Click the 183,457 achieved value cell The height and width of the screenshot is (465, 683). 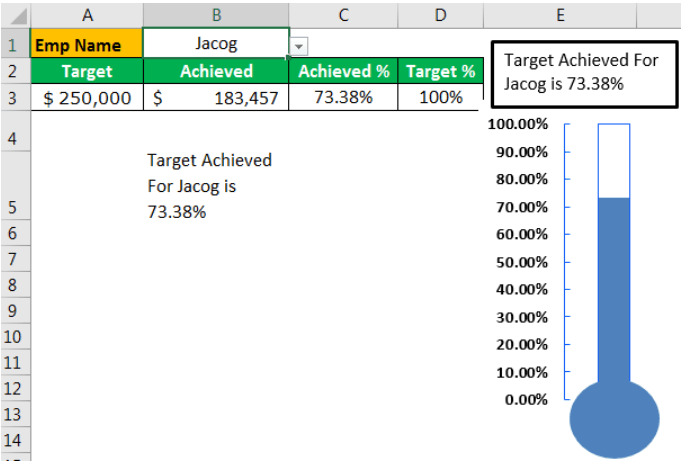click(x=216, y=97)
